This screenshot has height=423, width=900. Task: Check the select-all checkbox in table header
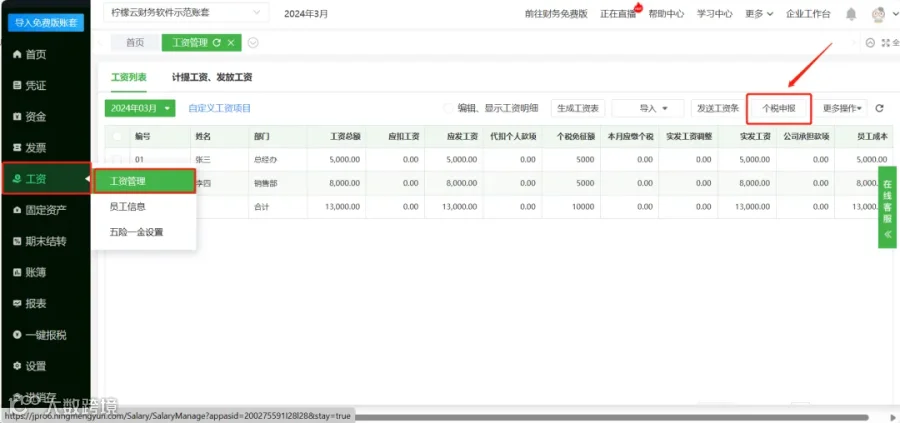pos(117,137)
